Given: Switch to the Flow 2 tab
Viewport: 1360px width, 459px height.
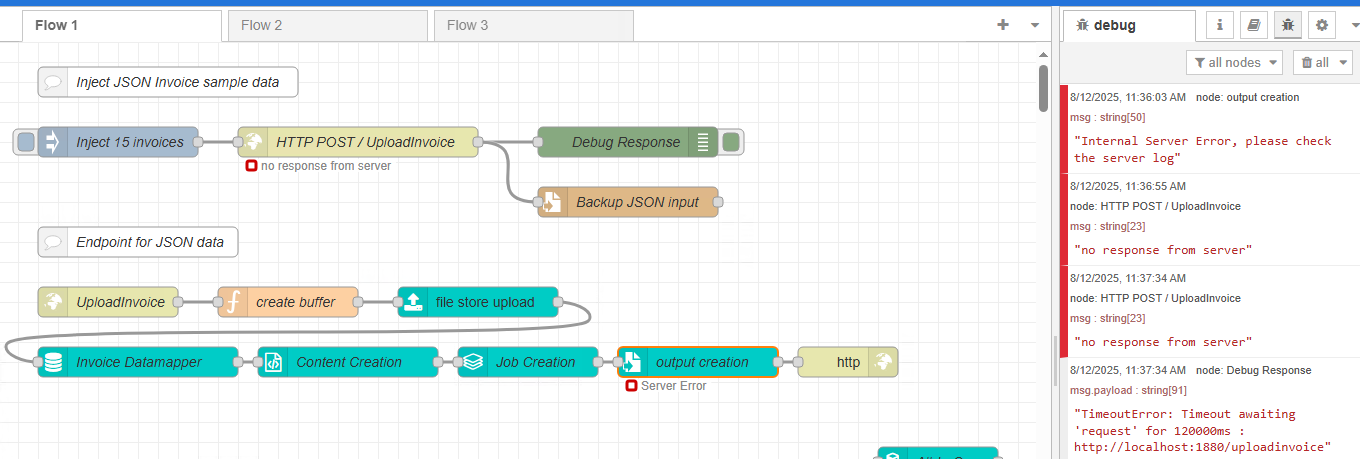Looking at the screenshot, I should click(326, 25).
